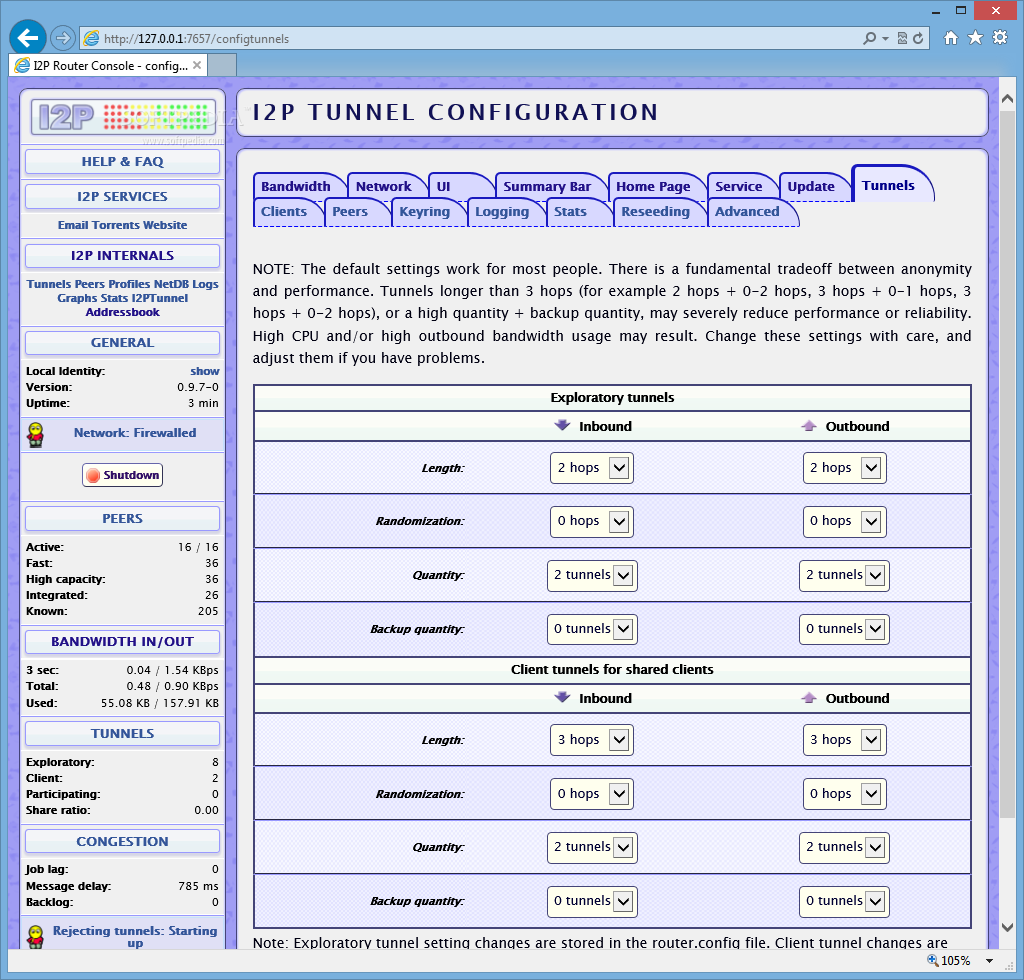Click the browser Forward arrow button
Viewport: 1024px width, 980px height.
click(x=63, y=38)
